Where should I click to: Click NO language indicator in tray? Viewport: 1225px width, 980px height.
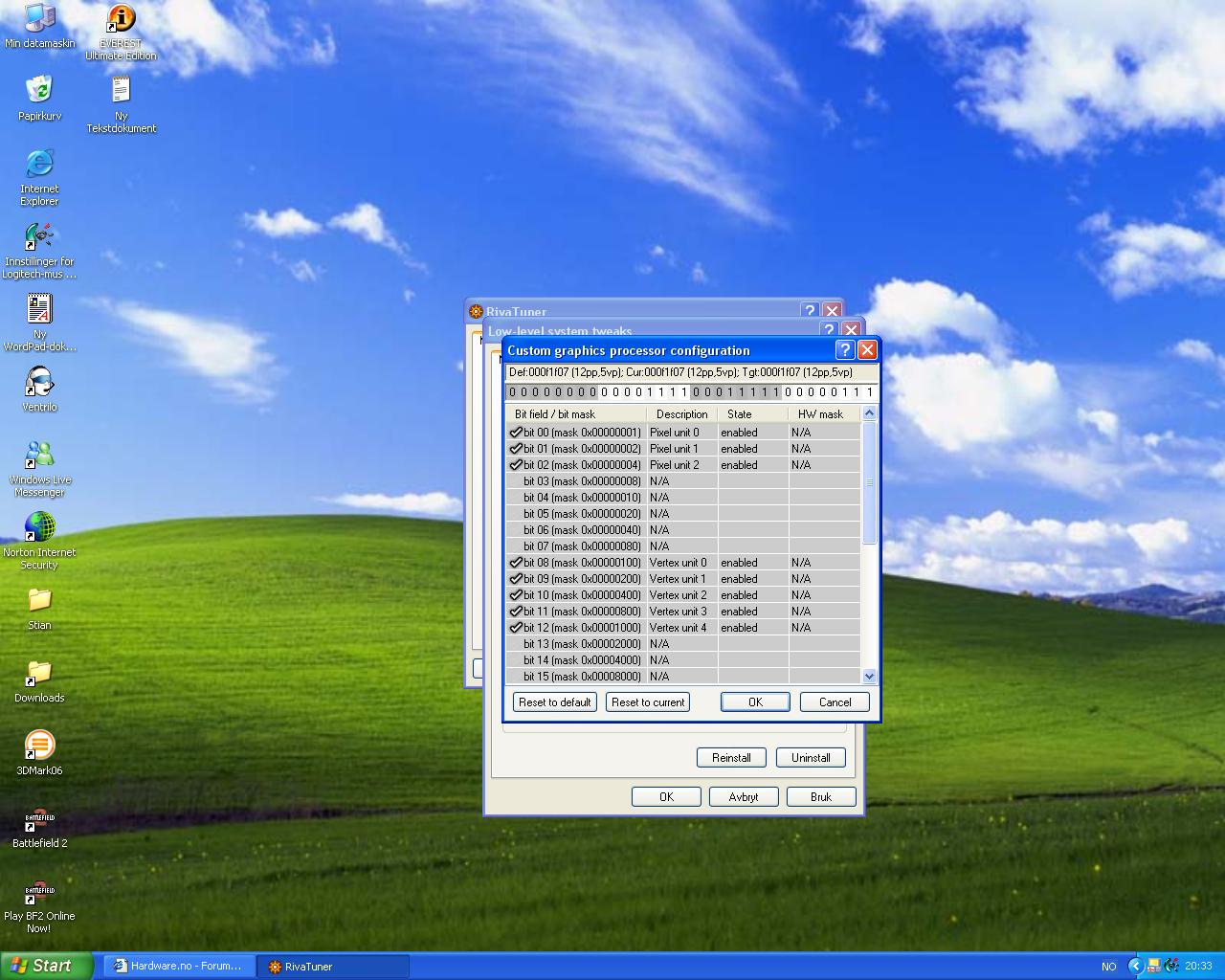[1108, 967]
